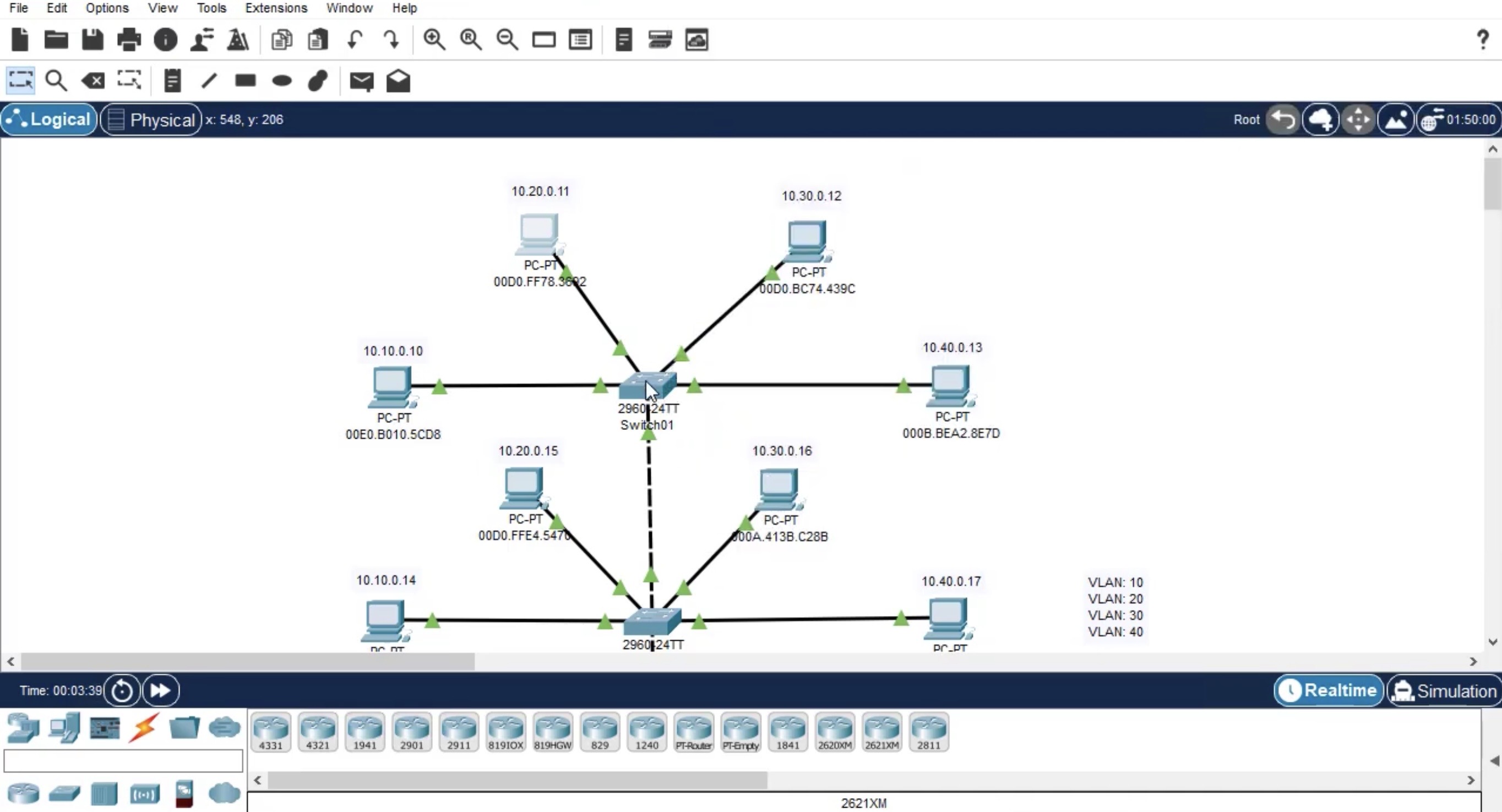This screenshot has width=1502, height=812.
Task: Switch to Simulation mode
Action: pyautogui.click(x=1444, y=690)
